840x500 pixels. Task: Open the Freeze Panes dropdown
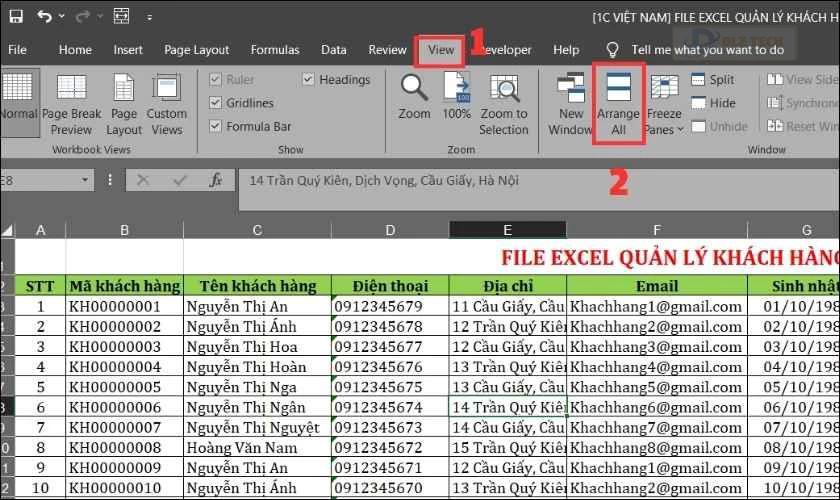[664, 105]
